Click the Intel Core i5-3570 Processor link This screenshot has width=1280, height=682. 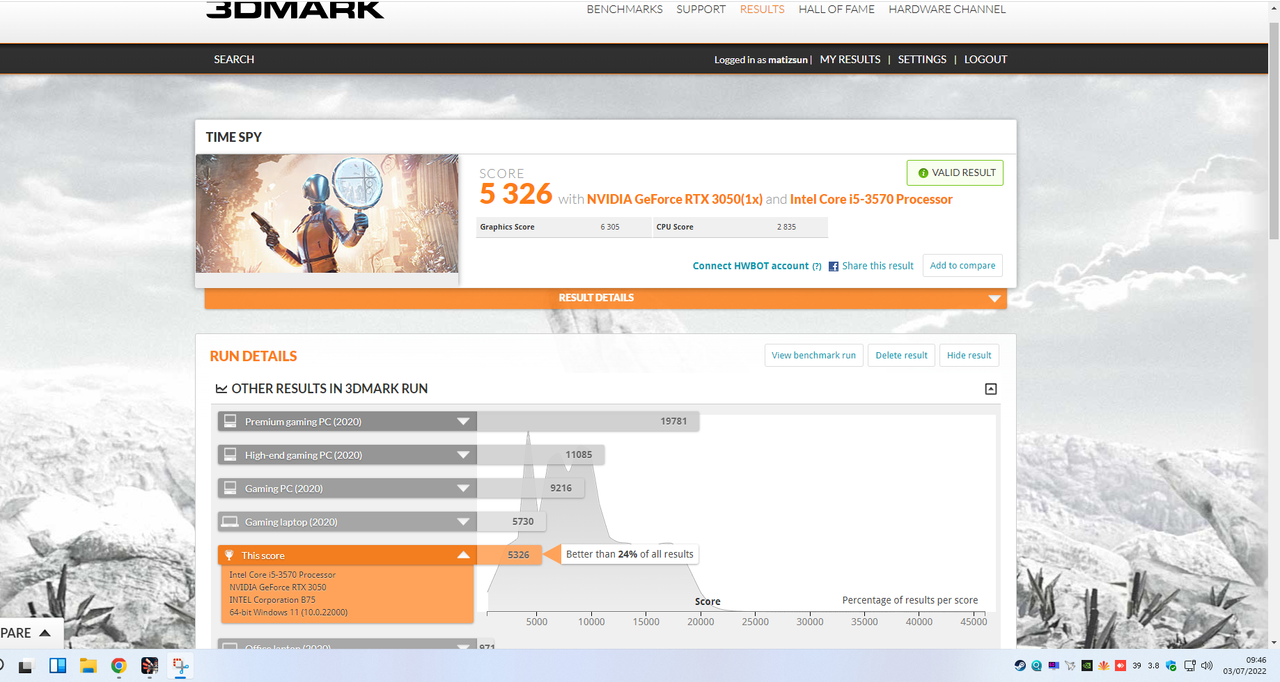871,199
